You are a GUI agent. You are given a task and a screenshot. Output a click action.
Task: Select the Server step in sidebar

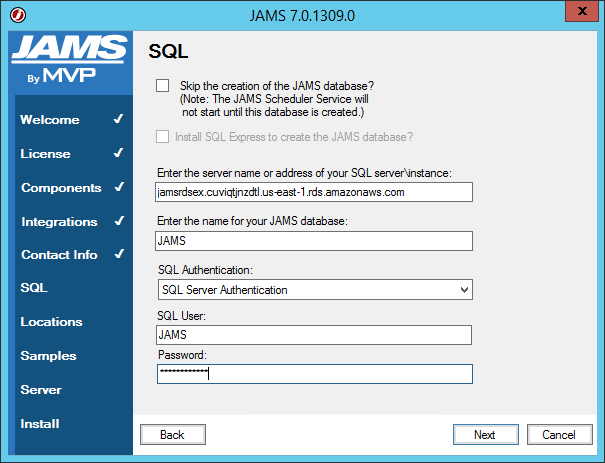(41, 390)
